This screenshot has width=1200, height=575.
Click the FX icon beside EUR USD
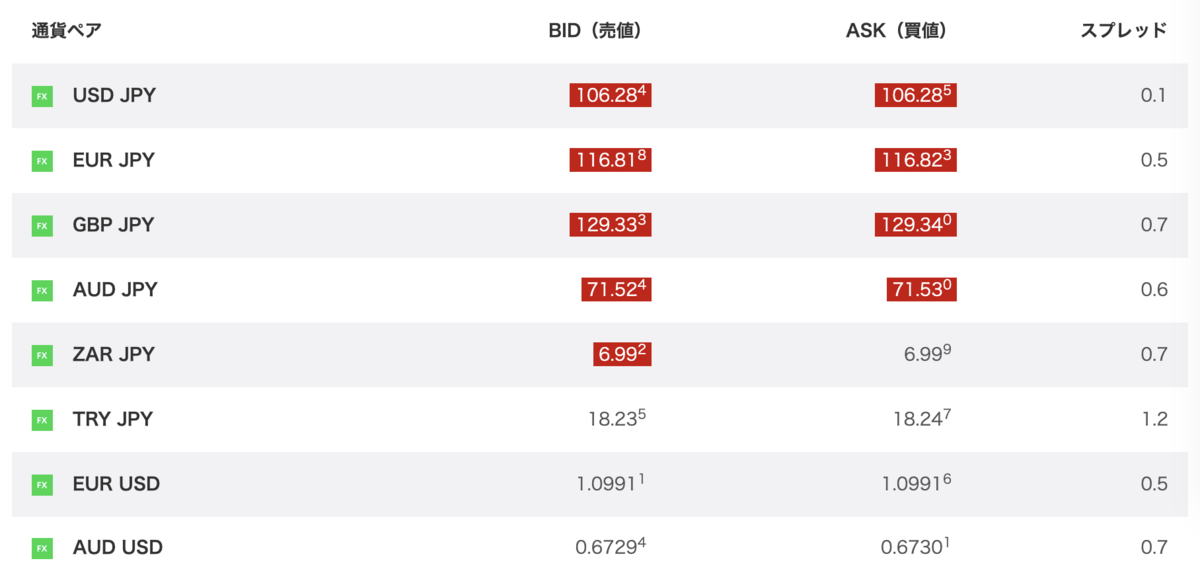pos(42,485)
